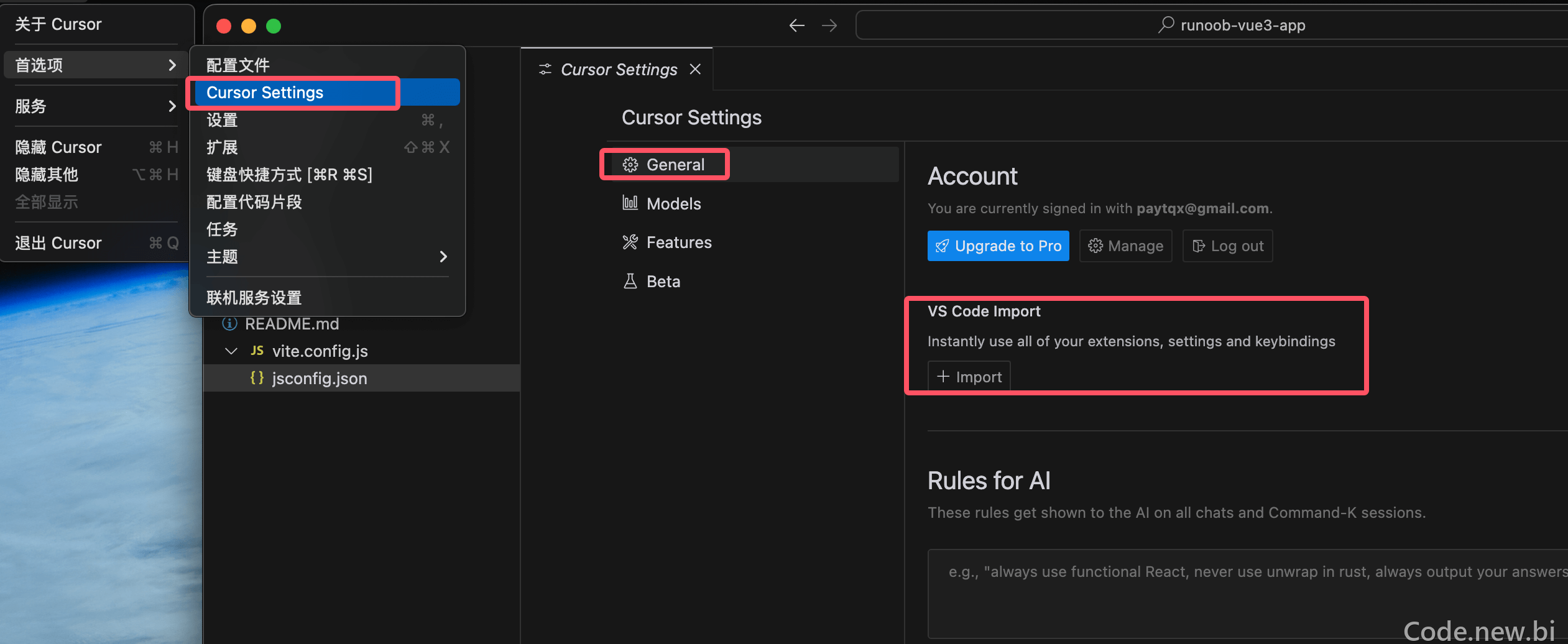The image size is (1568, 644).
Task: Close the Cursor Settings tab
Action: tap(695, 69)
